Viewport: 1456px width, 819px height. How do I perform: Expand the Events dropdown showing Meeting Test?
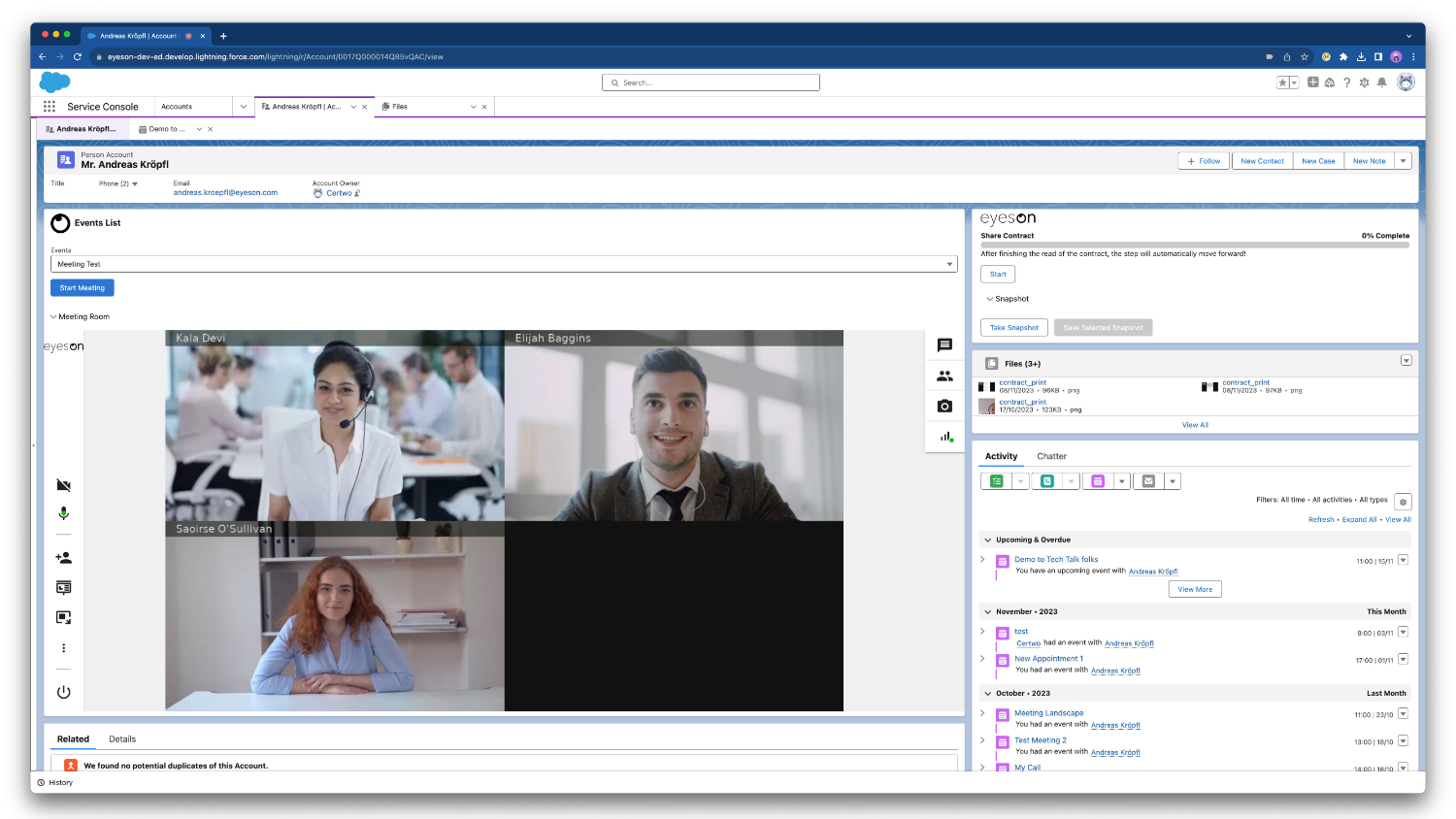[949, 263]
